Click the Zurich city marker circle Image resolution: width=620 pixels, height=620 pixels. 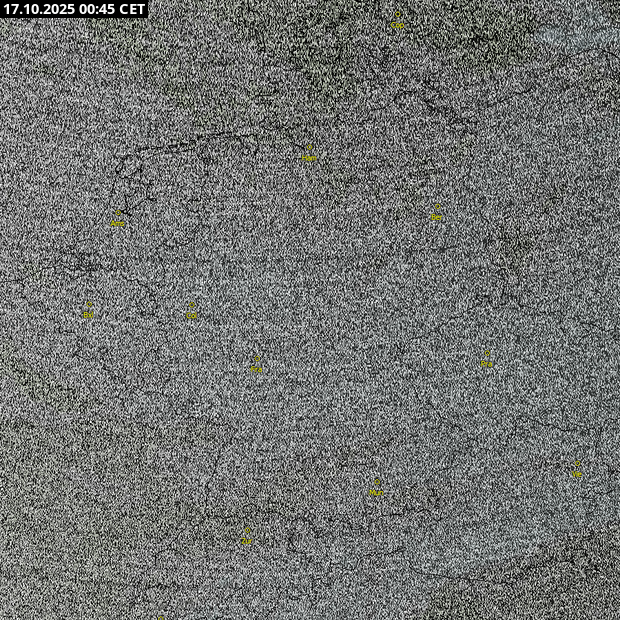[x=247, y=530]
